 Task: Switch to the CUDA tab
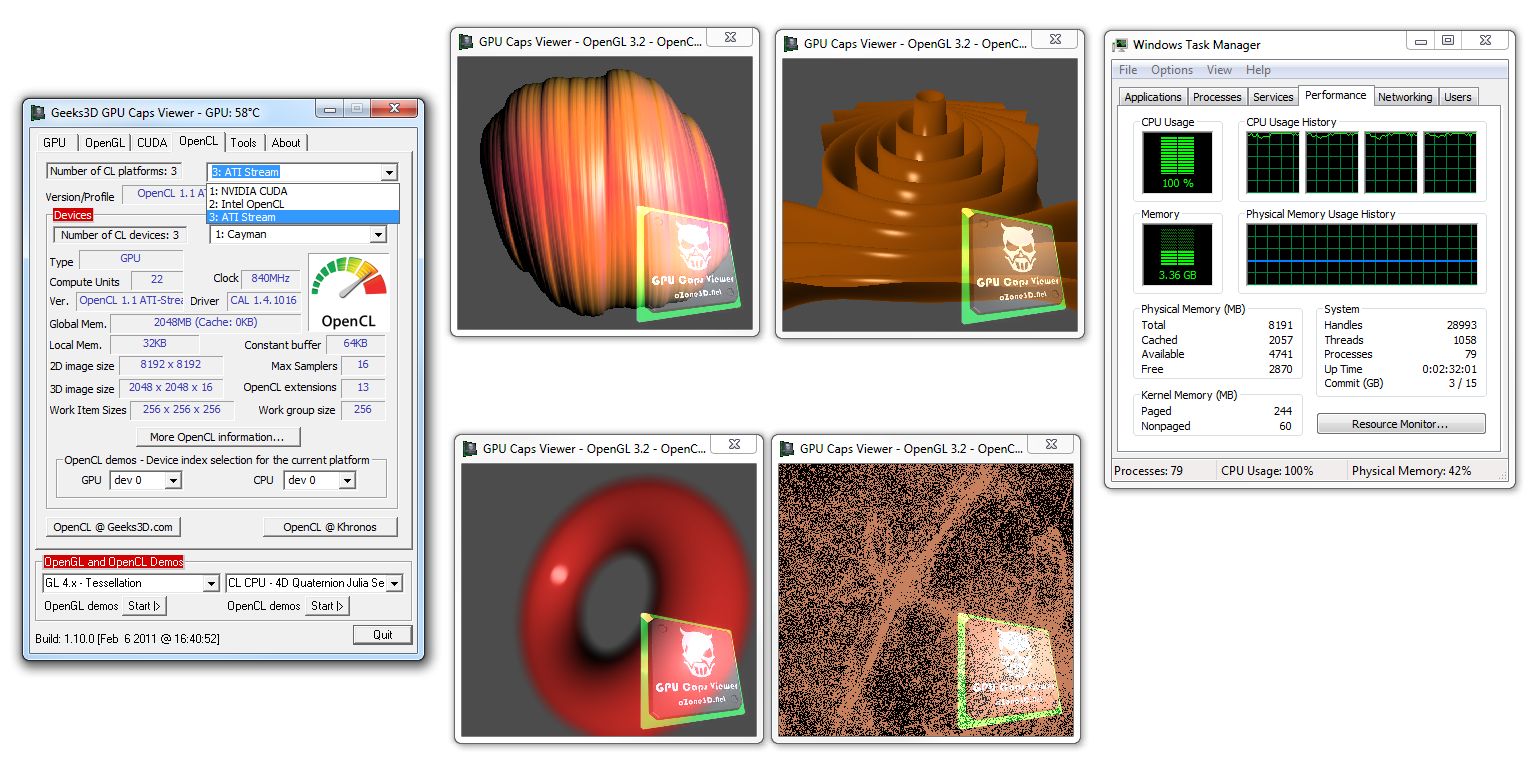[152, 143]
